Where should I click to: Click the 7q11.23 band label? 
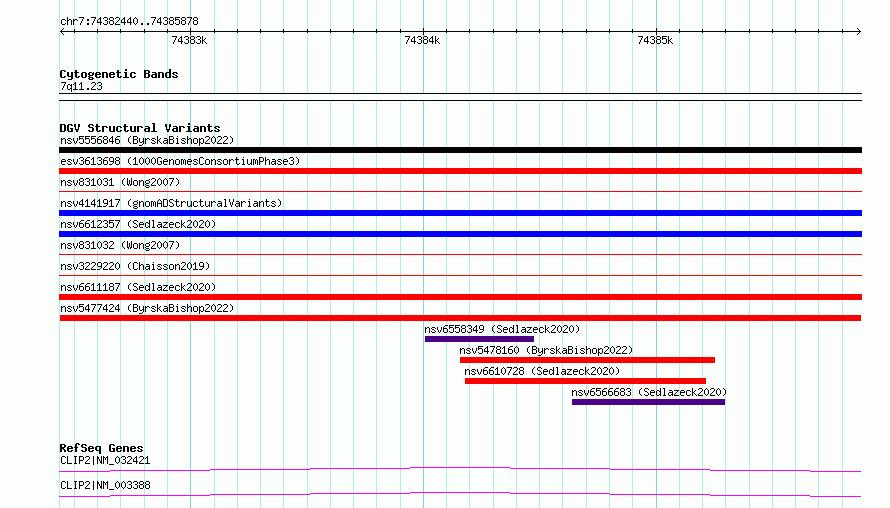81,86
